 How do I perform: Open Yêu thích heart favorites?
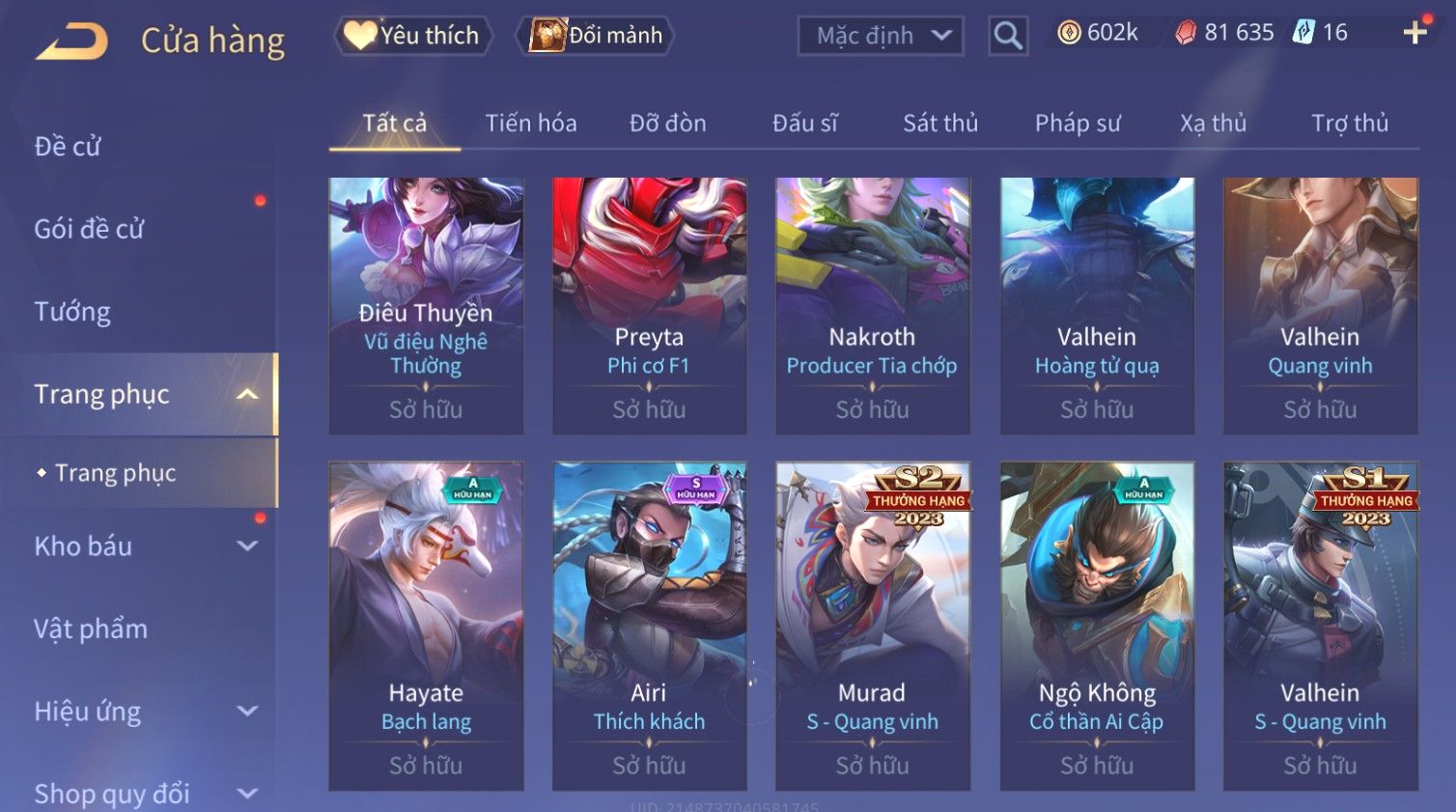(413, 36)
